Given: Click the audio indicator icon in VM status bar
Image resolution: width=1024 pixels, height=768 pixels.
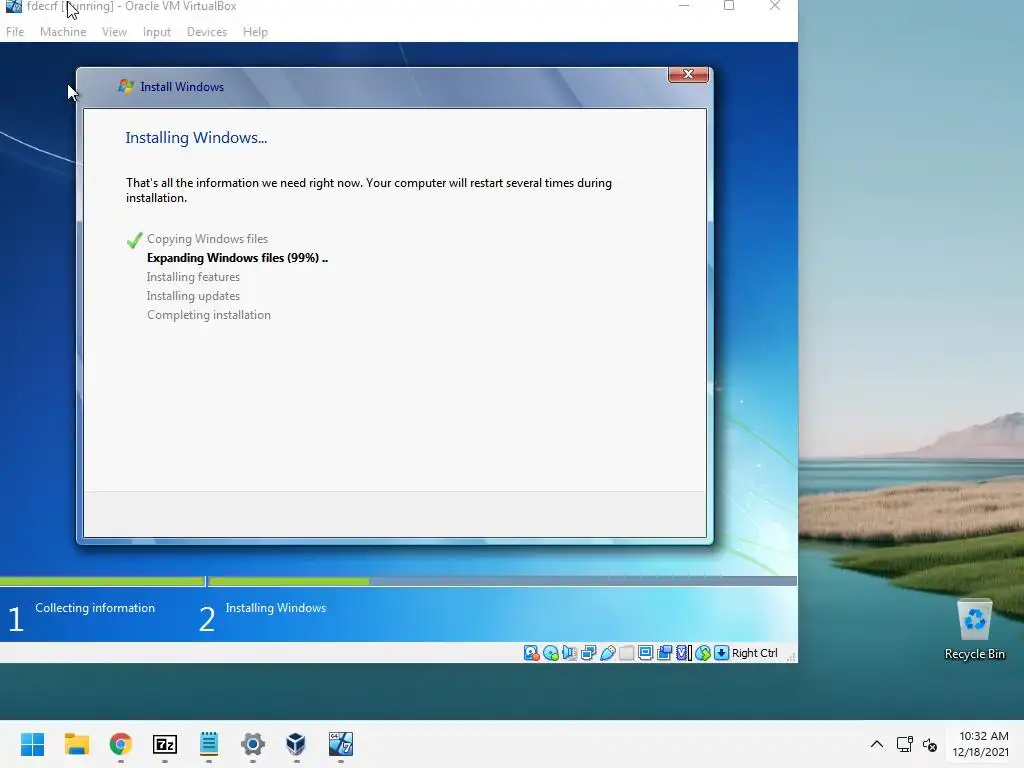Looking at the screenshot, I should coord(569,653).
